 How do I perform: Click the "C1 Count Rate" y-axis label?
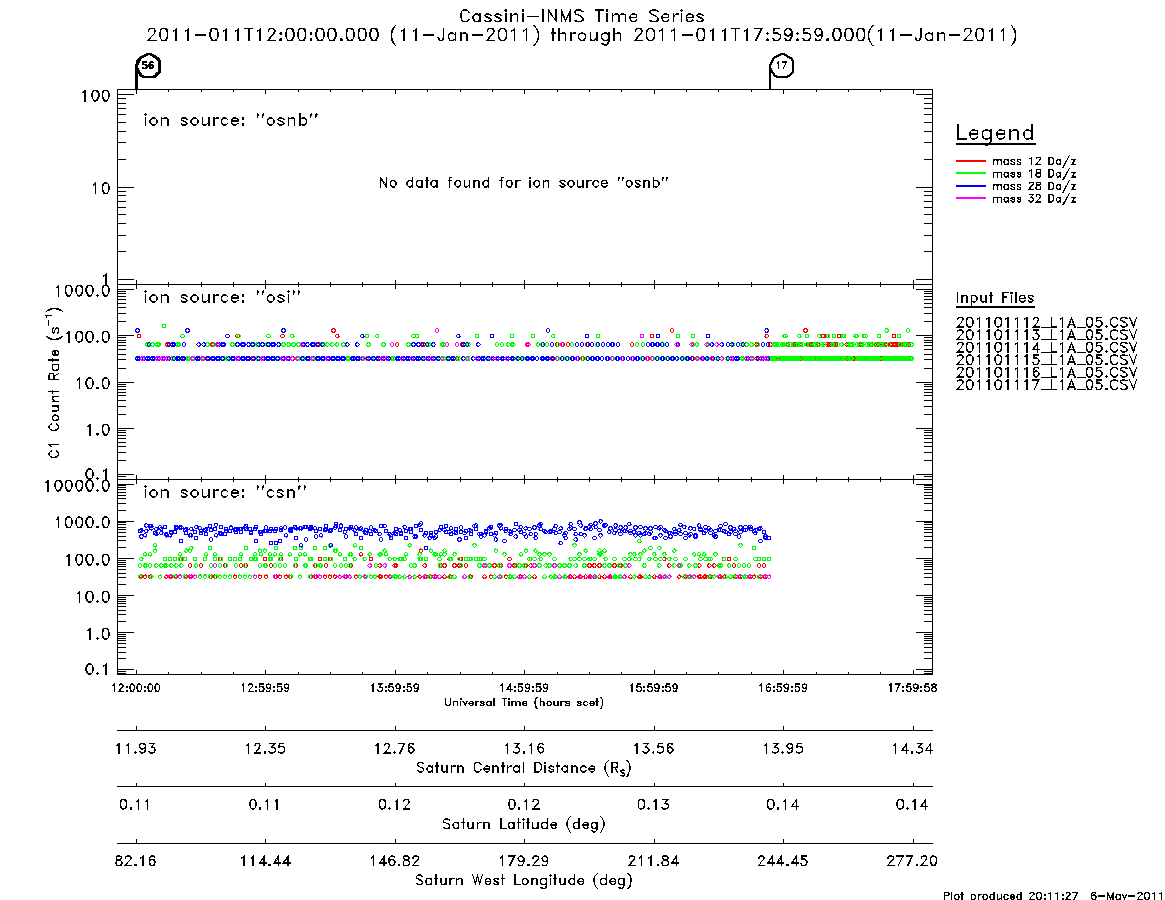tap(54, 383)
